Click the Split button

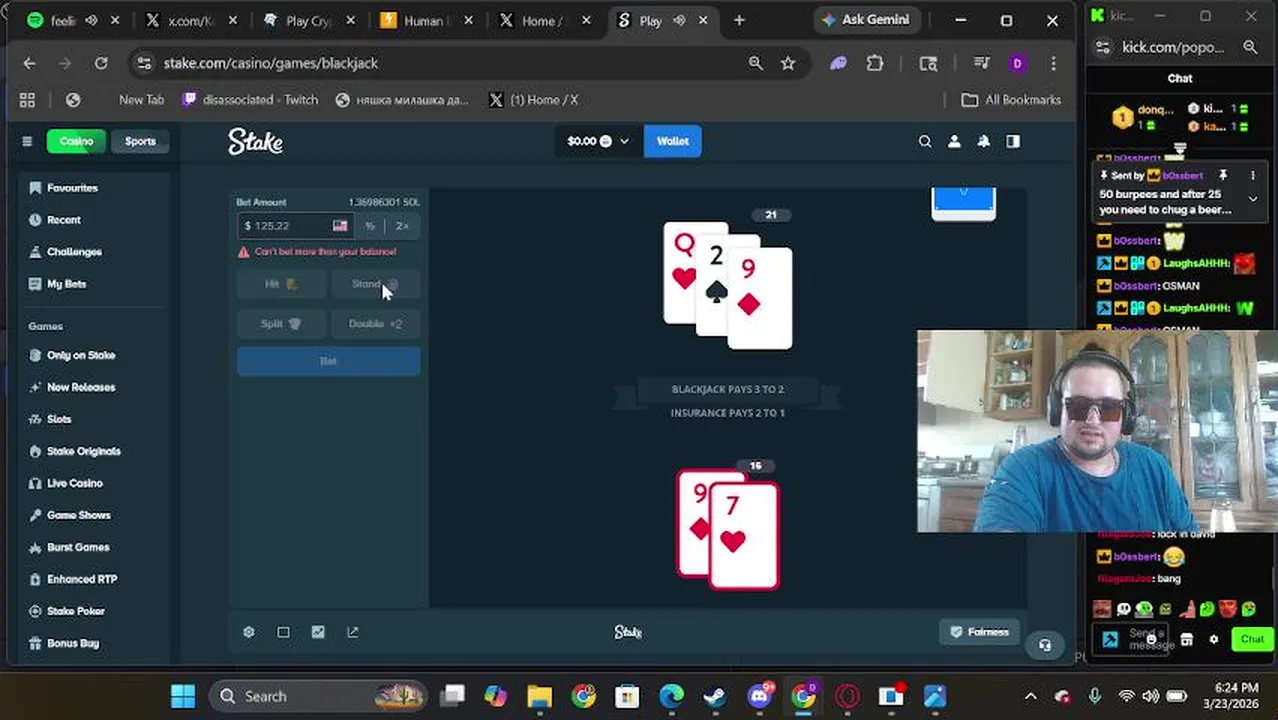point(281,324)
